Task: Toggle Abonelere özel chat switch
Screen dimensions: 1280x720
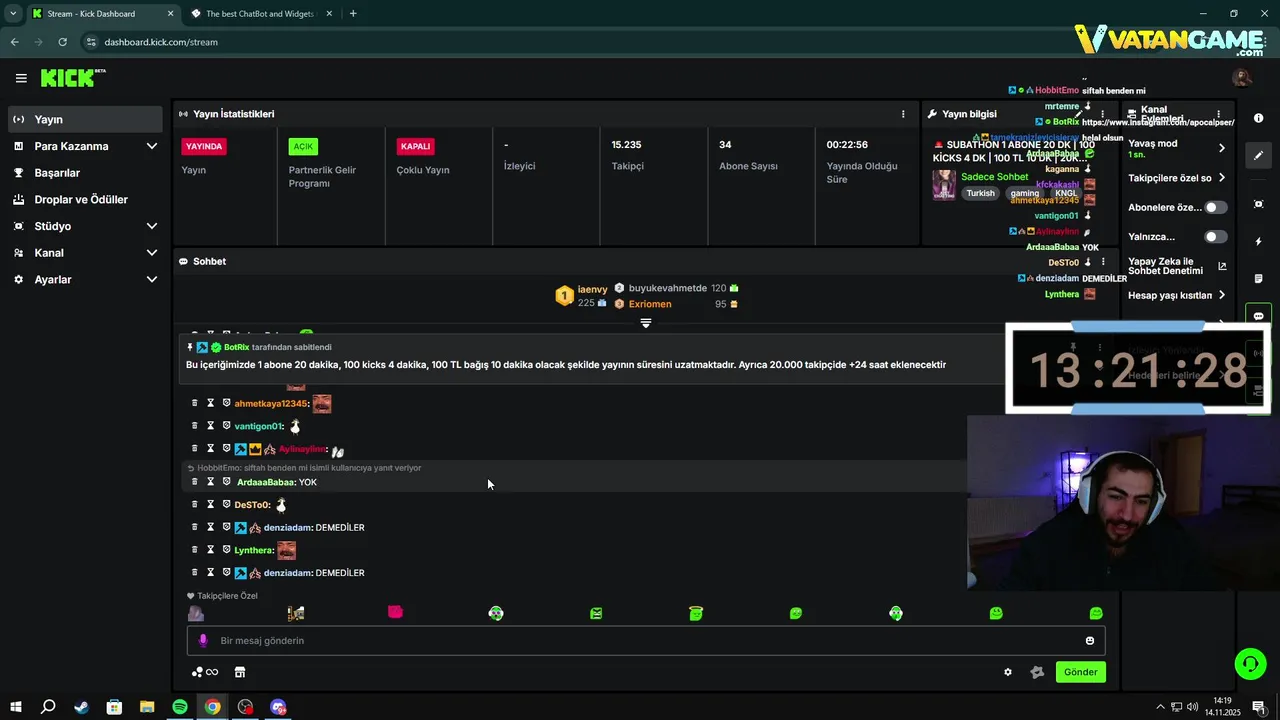Action: 1216,207
